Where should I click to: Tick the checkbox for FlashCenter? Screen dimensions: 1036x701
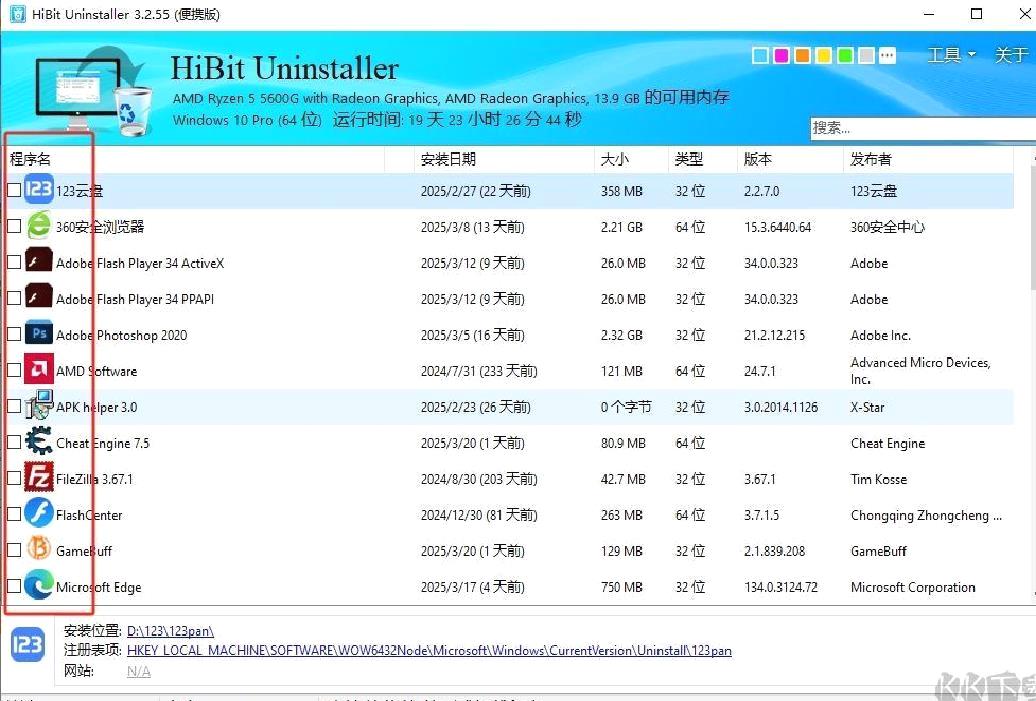(x=14, y=514)
